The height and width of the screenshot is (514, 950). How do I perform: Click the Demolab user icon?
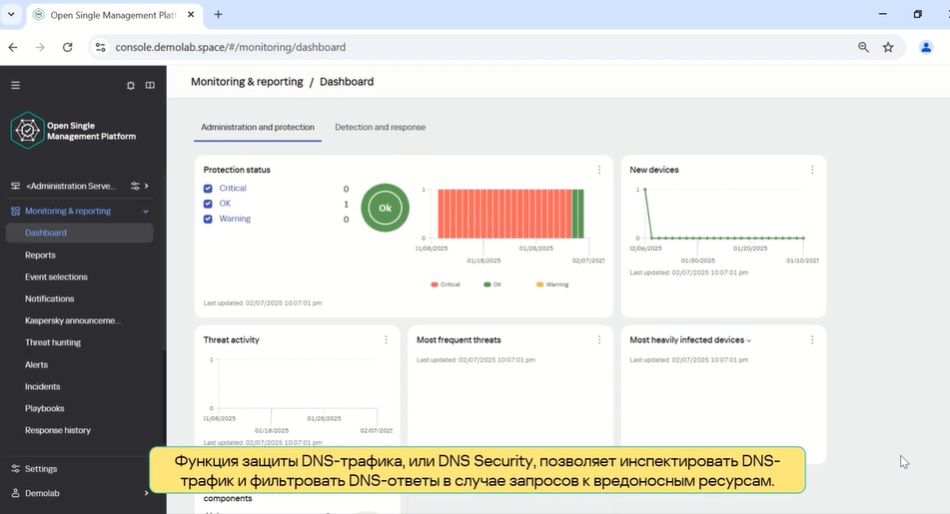[x=16, y=493]
